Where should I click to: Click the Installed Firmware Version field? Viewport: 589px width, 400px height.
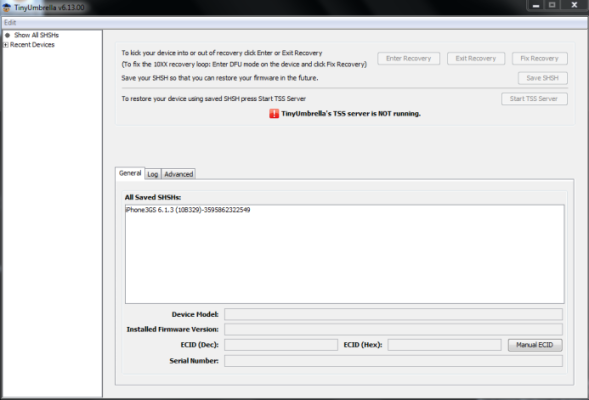[393, 329]
